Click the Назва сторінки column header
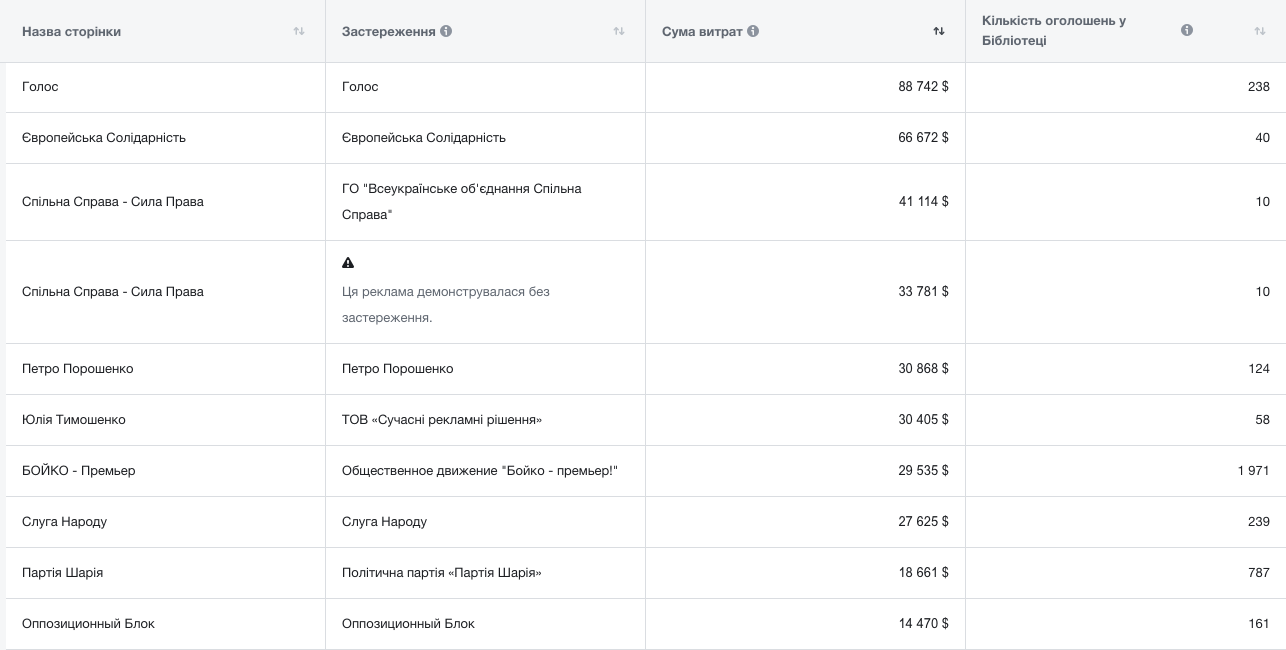This screenshot has width=1286, height=650. pos(71,31)
